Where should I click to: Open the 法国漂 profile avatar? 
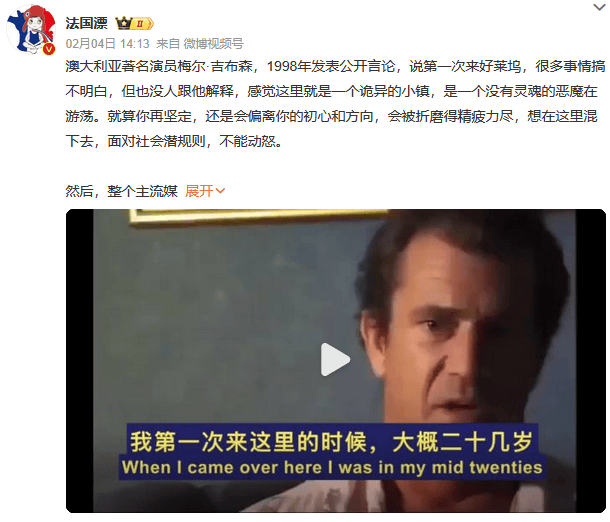coord(31,30)
